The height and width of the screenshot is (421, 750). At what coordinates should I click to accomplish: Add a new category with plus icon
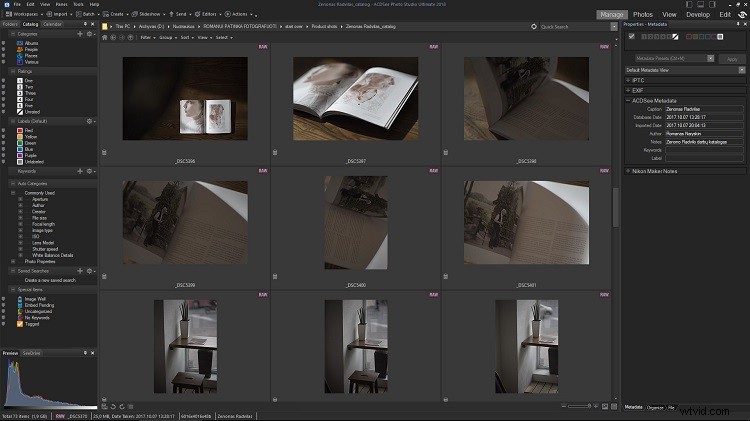[80, 34]
